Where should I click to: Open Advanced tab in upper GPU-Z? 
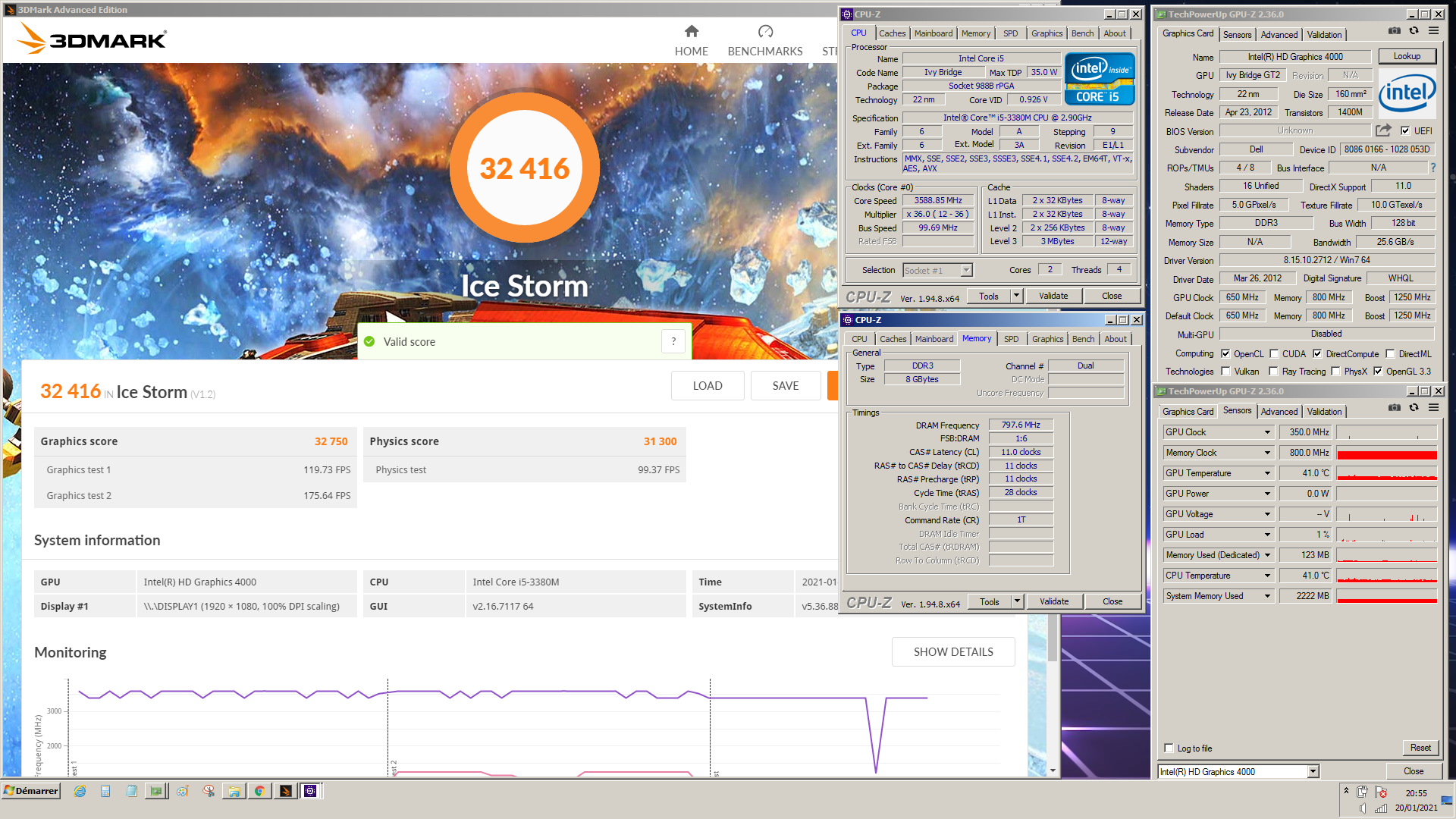[x=1279, y=35]
